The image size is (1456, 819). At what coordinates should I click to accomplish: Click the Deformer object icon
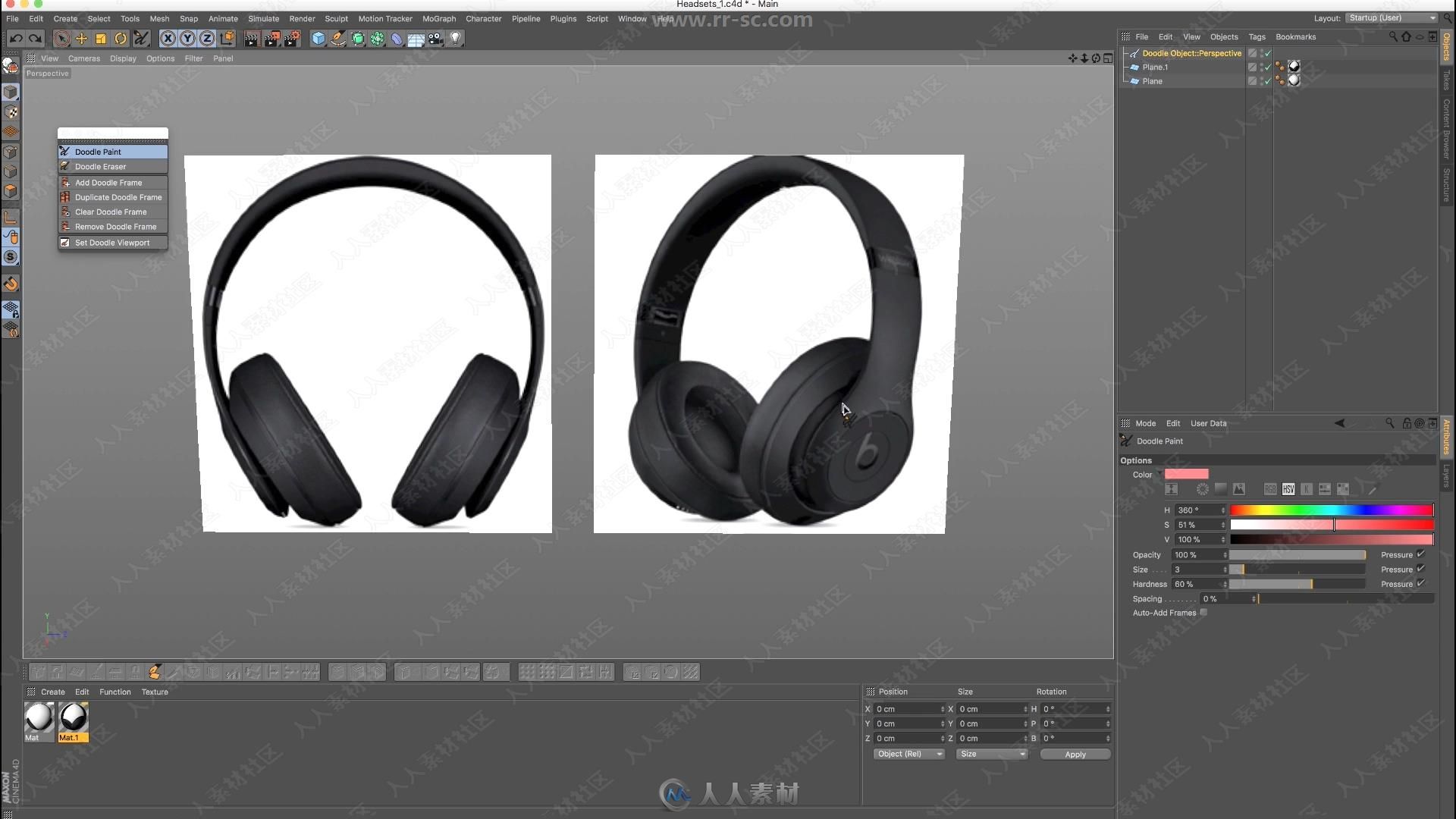[x=397, y=38]
